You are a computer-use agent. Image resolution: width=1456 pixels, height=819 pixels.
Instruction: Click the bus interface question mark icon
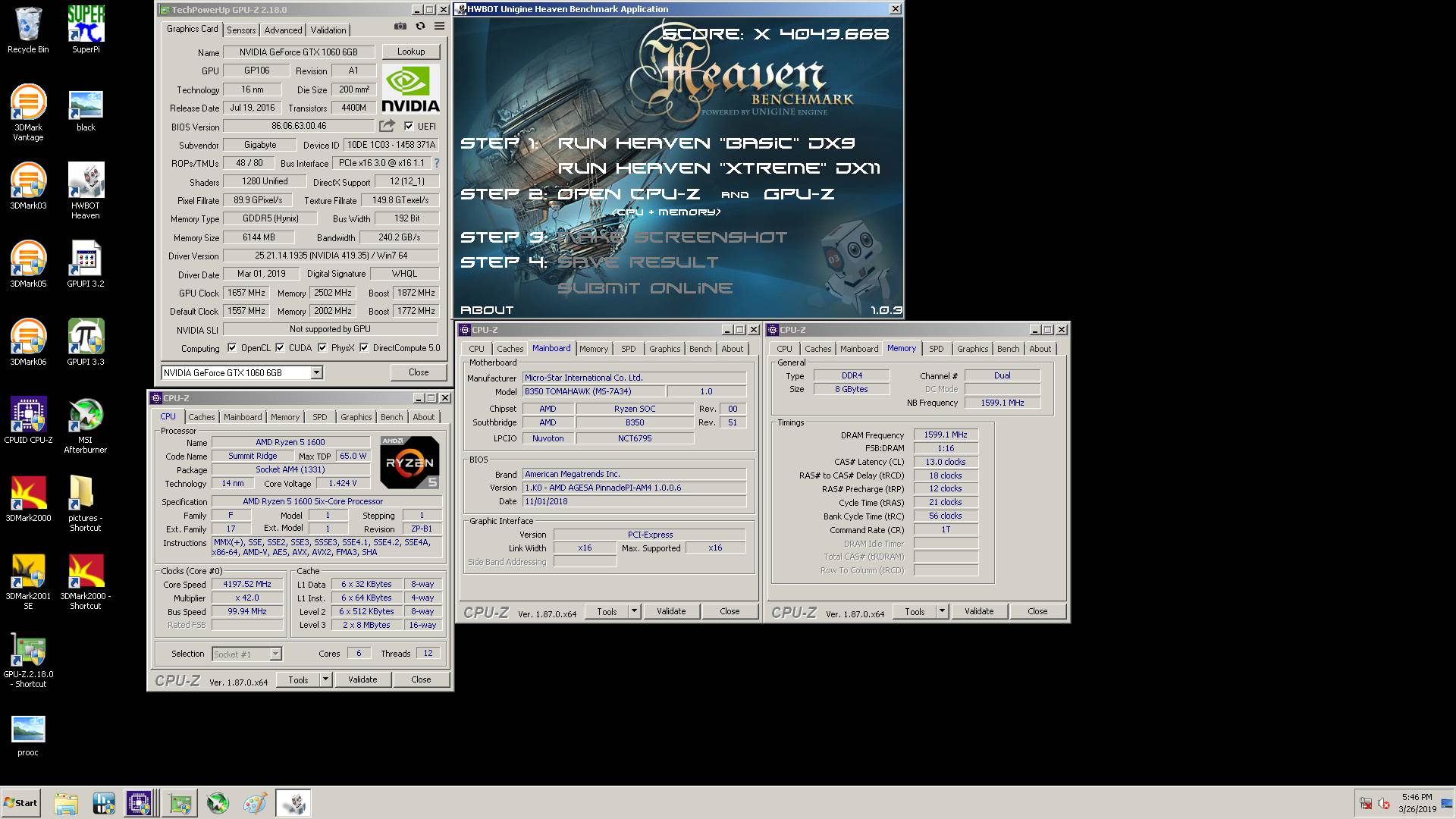click(x=436, y=163)
